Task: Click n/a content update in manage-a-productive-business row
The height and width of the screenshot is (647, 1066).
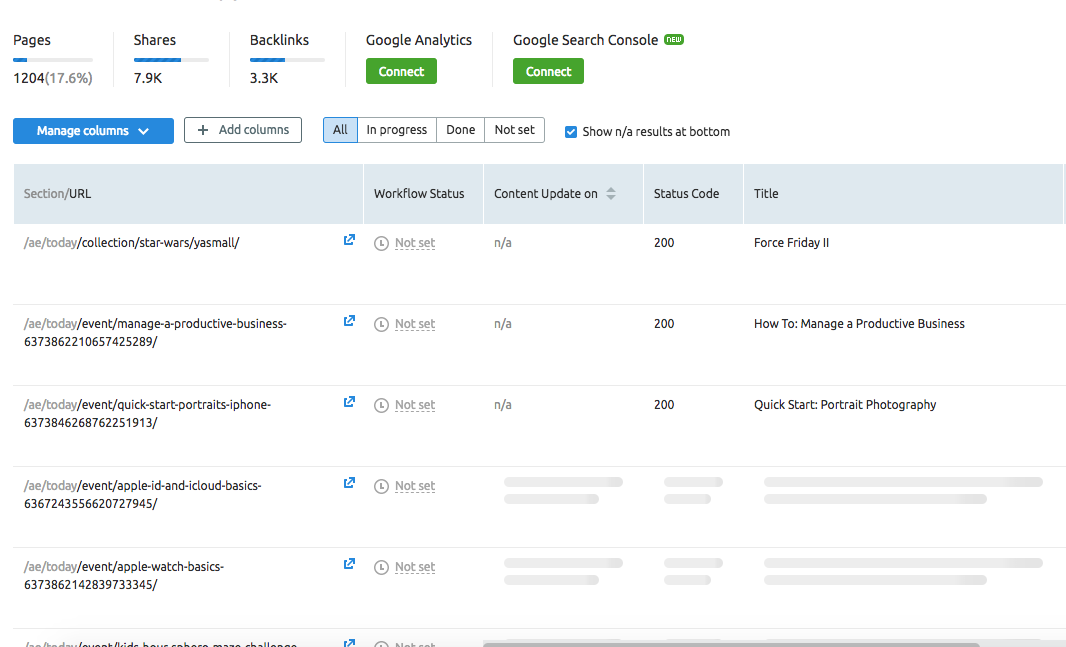Action: pyautogui.click(x=502, y=324)
